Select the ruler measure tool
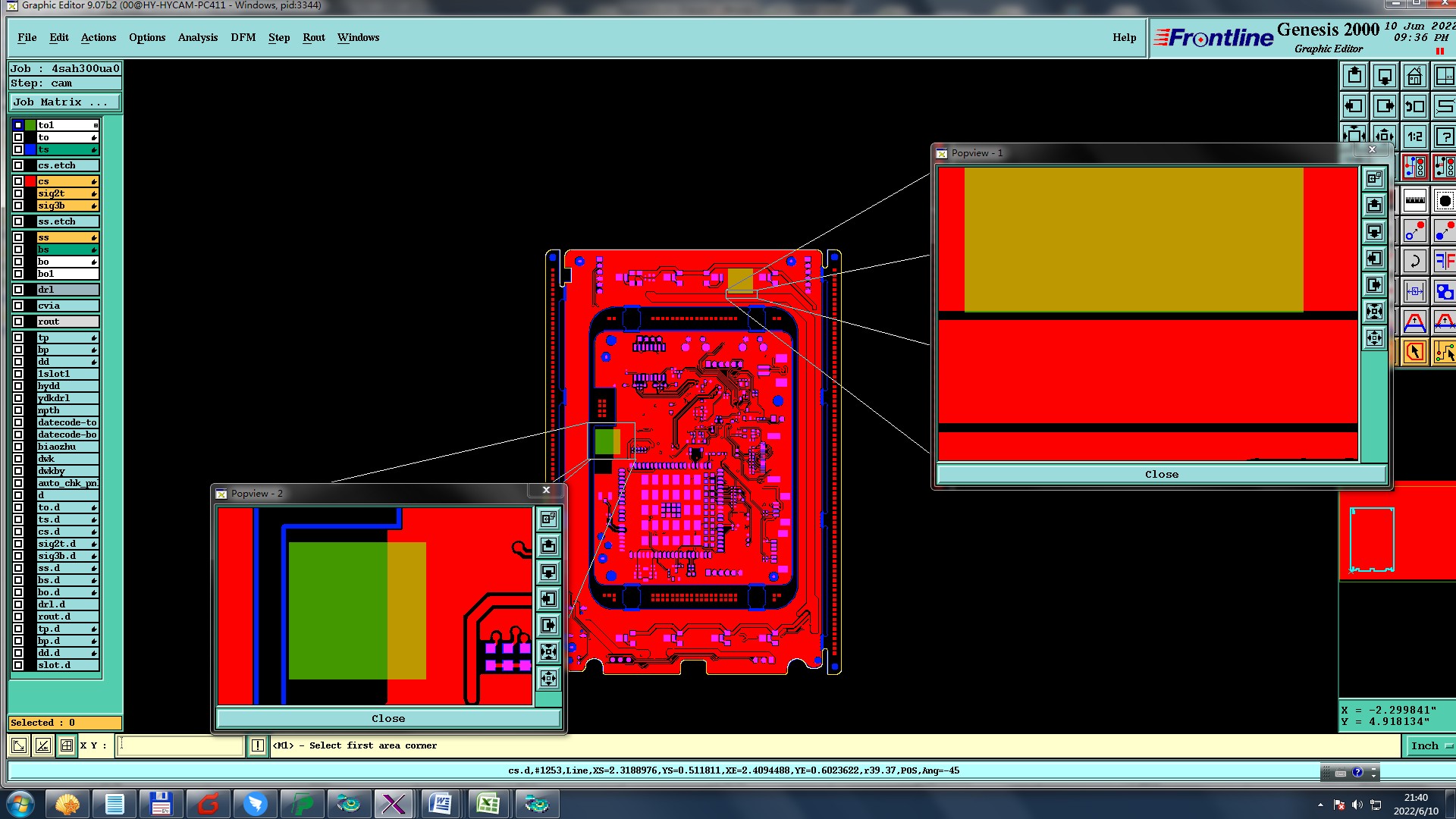This screenshot has width=1456, height=819. 1415,201
